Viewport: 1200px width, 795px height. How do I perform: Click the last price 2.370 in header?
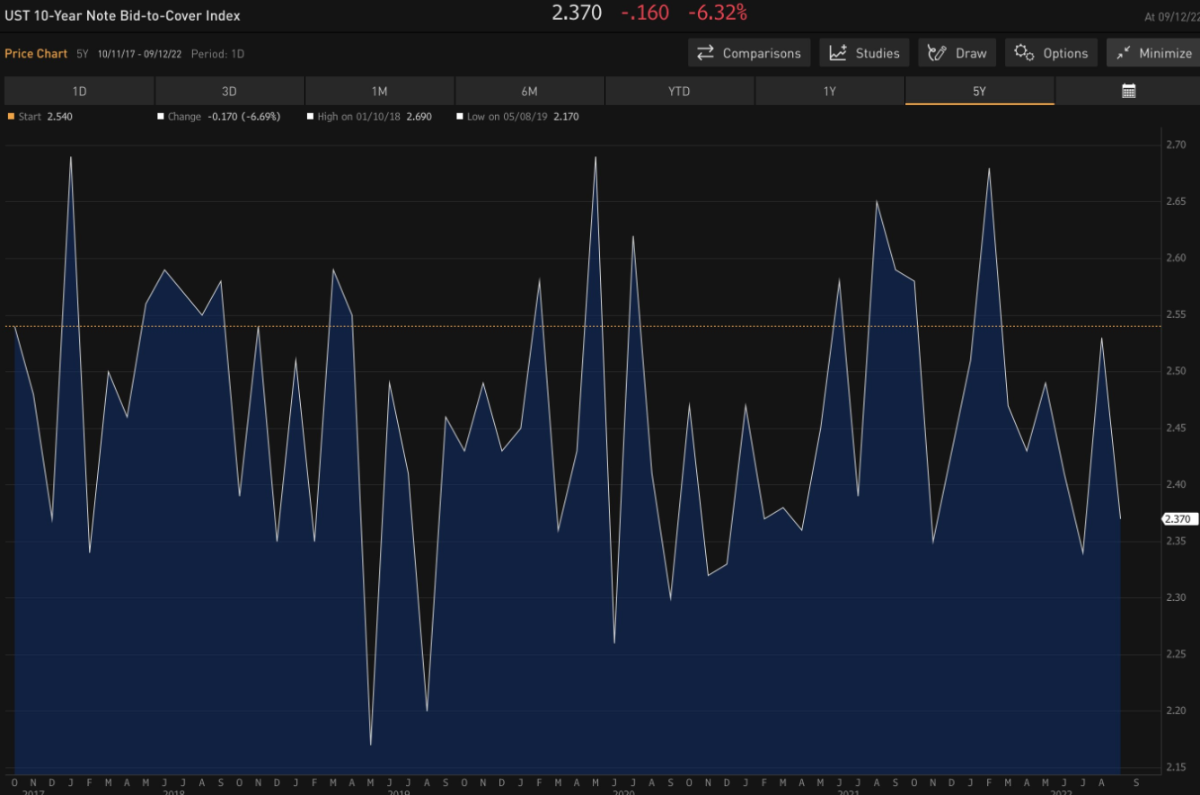click(576, 14)
